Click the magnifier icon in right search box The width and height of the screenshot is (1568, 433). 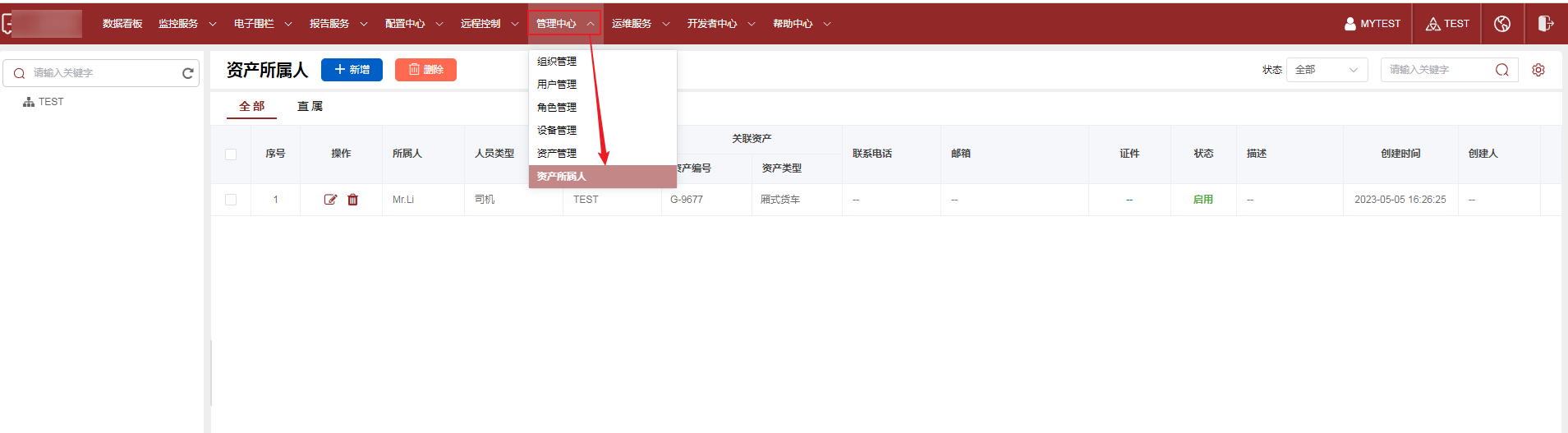[1501, 70]
